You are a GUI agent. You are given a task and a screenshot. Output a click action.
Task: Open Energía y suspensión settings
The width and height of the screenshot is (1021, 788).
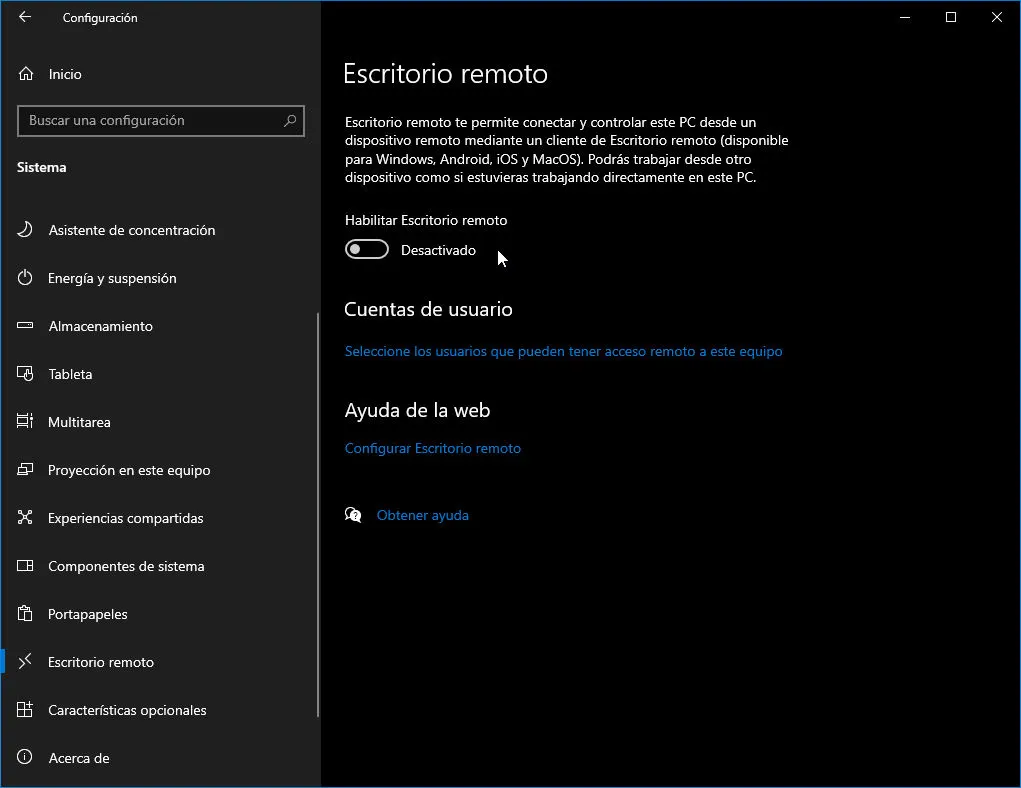click(x=160, y=278)
